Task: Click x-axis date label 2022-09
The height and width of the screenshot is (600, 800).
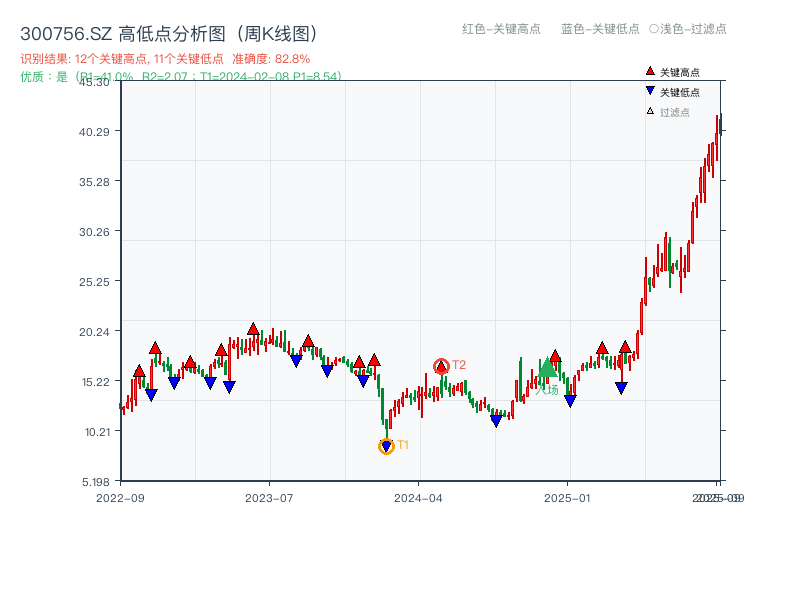Action: point(120,498)
